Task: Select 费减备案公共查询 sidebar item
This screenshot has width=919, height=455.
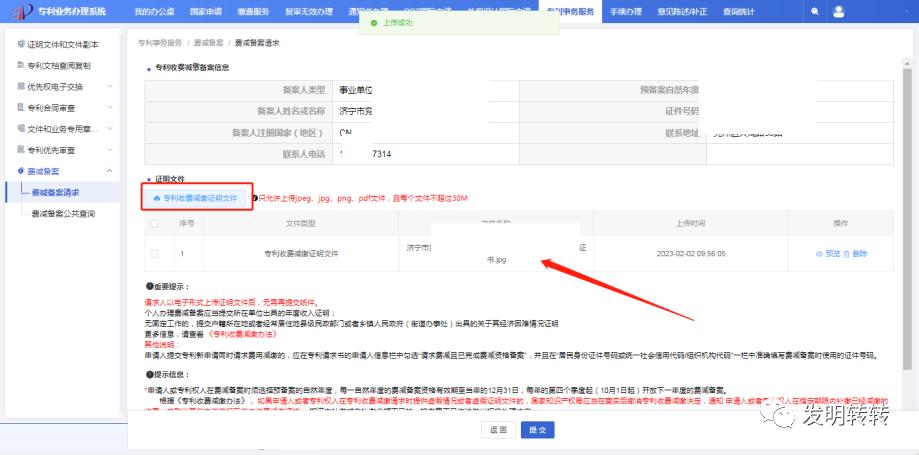Action: coord(63,213)
